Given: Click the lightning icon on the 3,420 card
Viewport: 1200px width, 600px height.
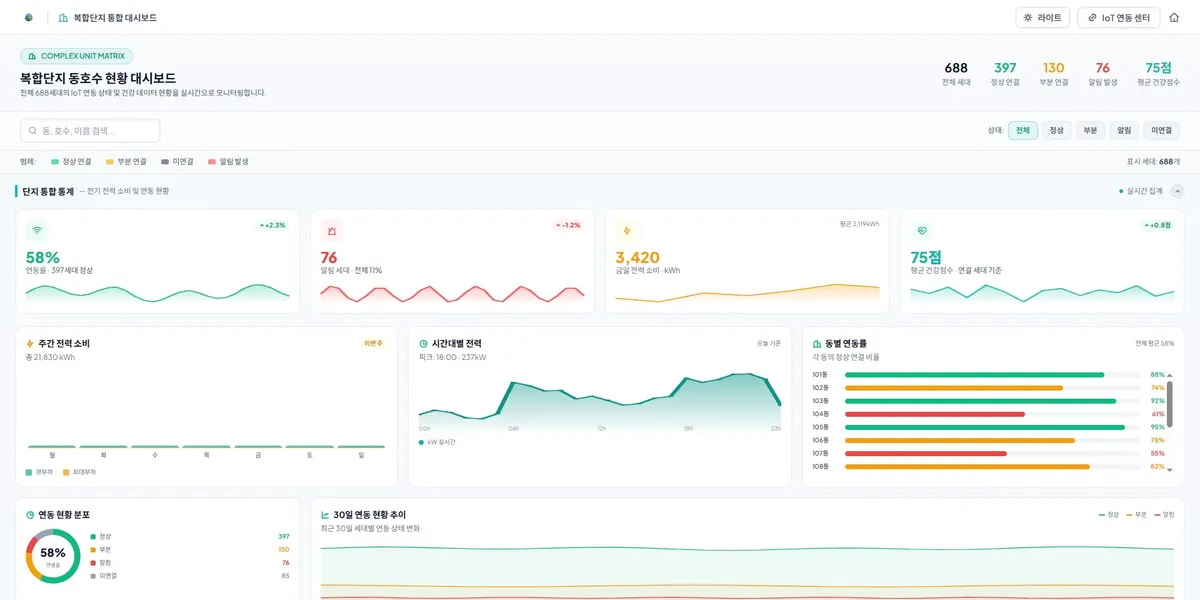Looking at the screenshot, I should click(627, 231).
